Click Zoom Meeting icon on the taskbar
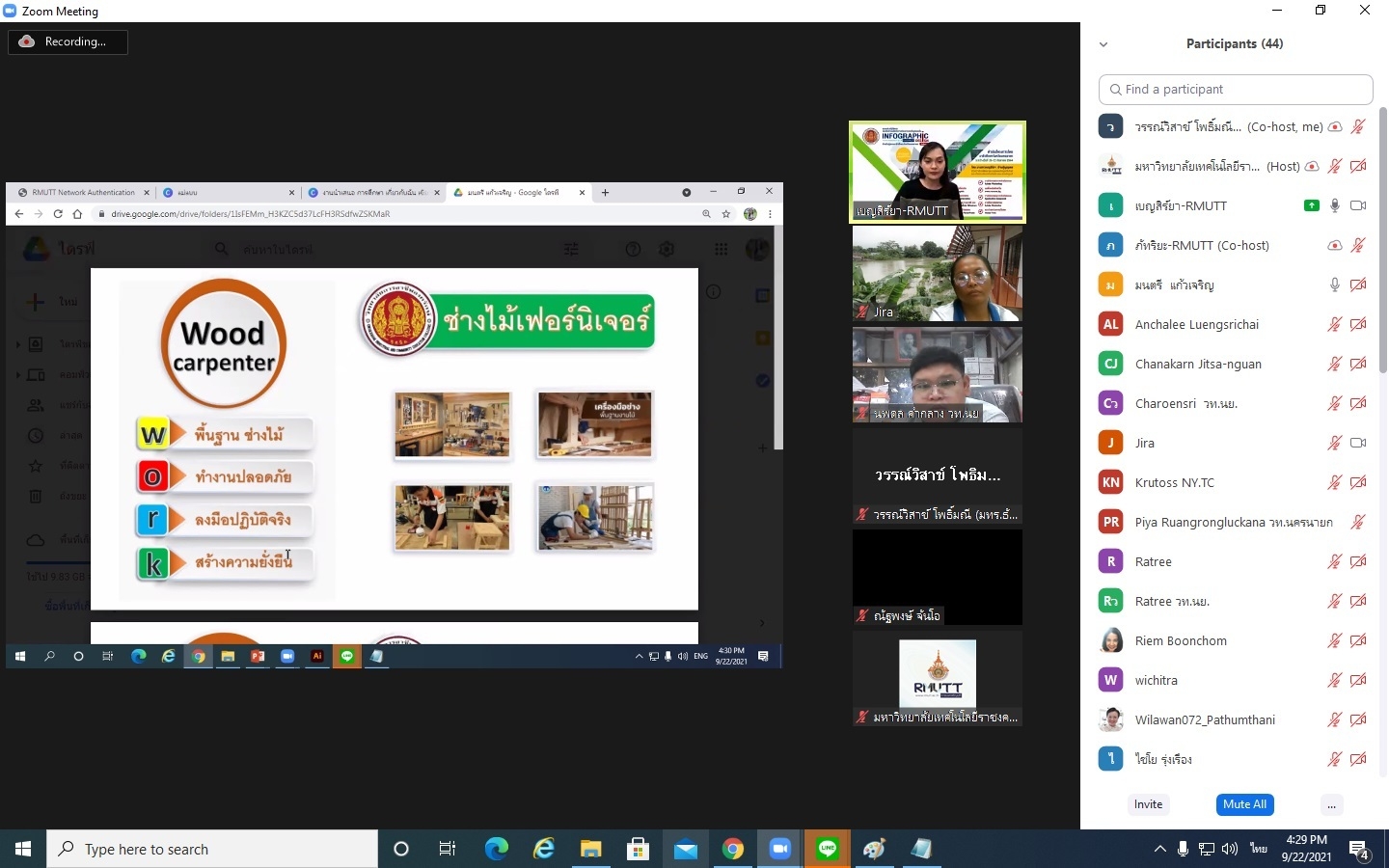The image size is (1389, 868). 780,849
